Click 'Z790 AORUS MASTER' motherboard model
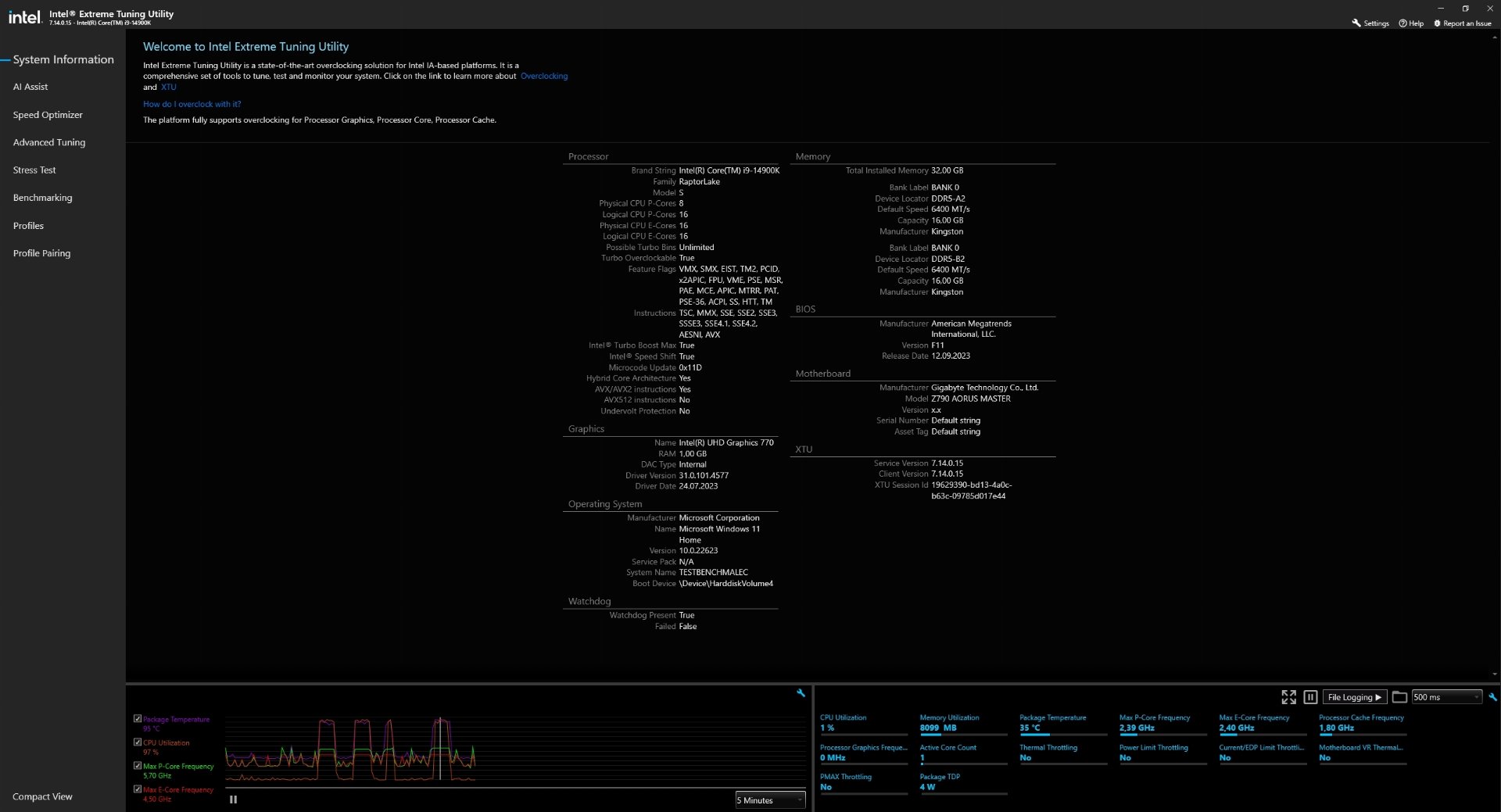Viewport: 1501px width, 812px height. [971, 399]
